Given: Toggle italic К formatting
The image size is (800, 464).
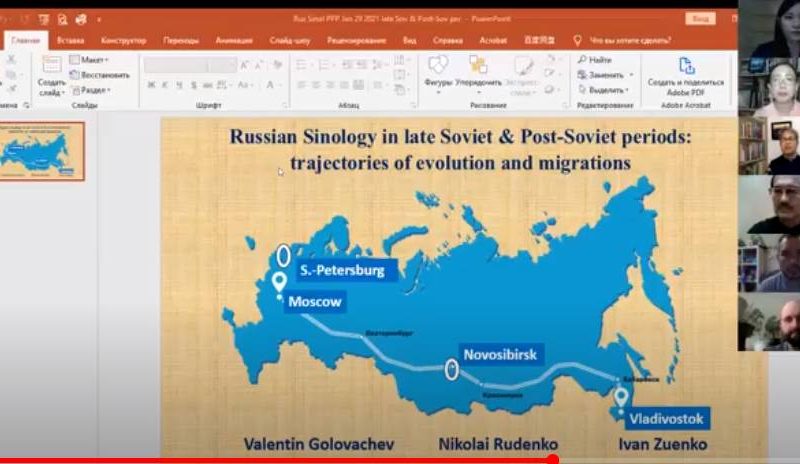Looking at the screenshot, I should point(165,85).
